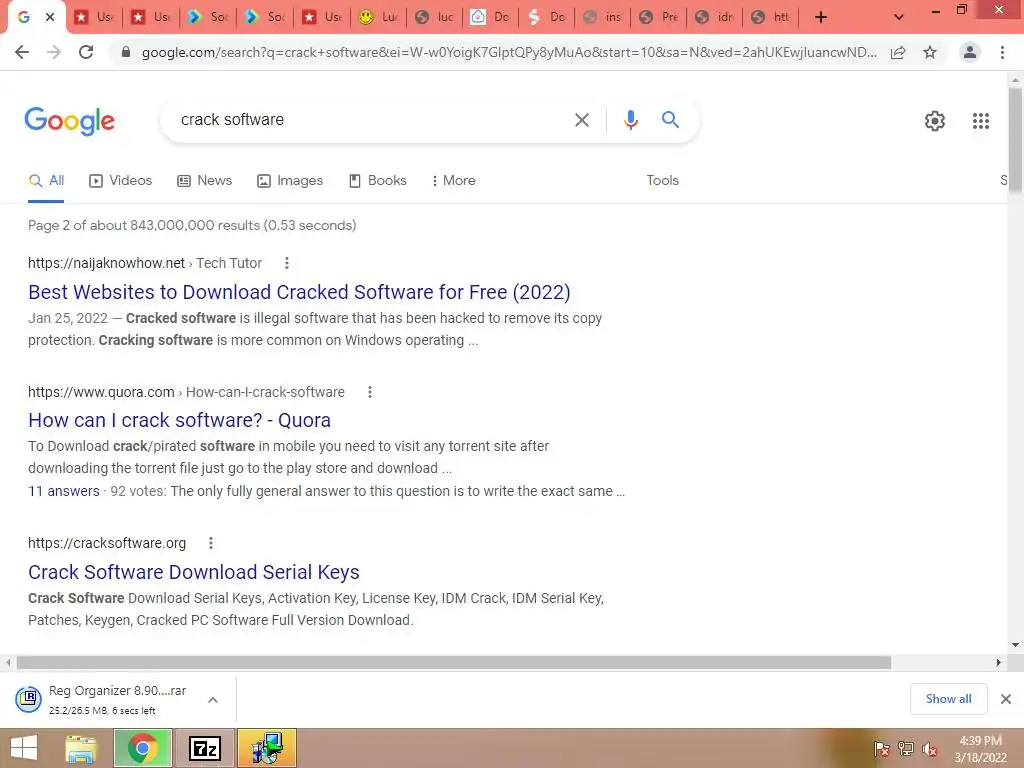The width and height of the screenshot is (1024, 768).
Task: Open Chrome's three-dot menu
Action: (x=1002, y=52)
